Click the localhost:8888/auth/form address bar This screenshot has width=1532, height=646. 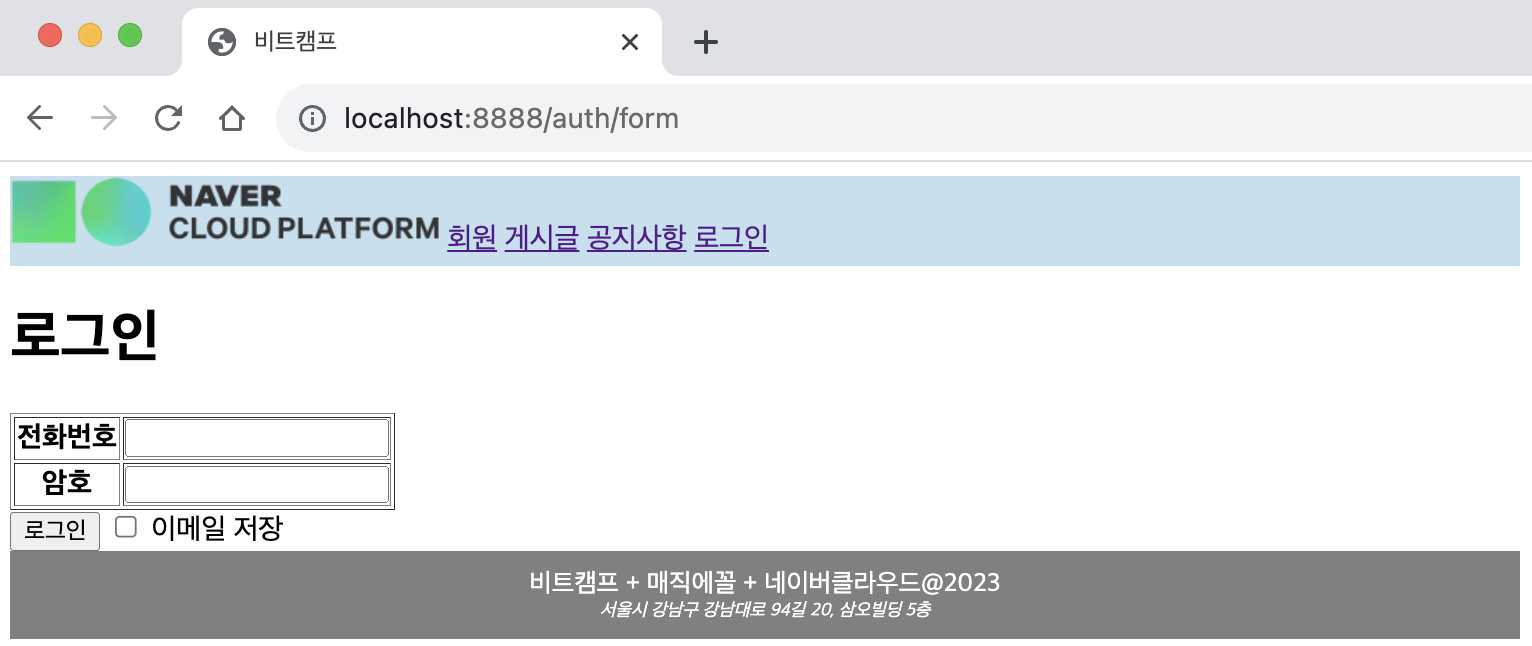[511, 118]
